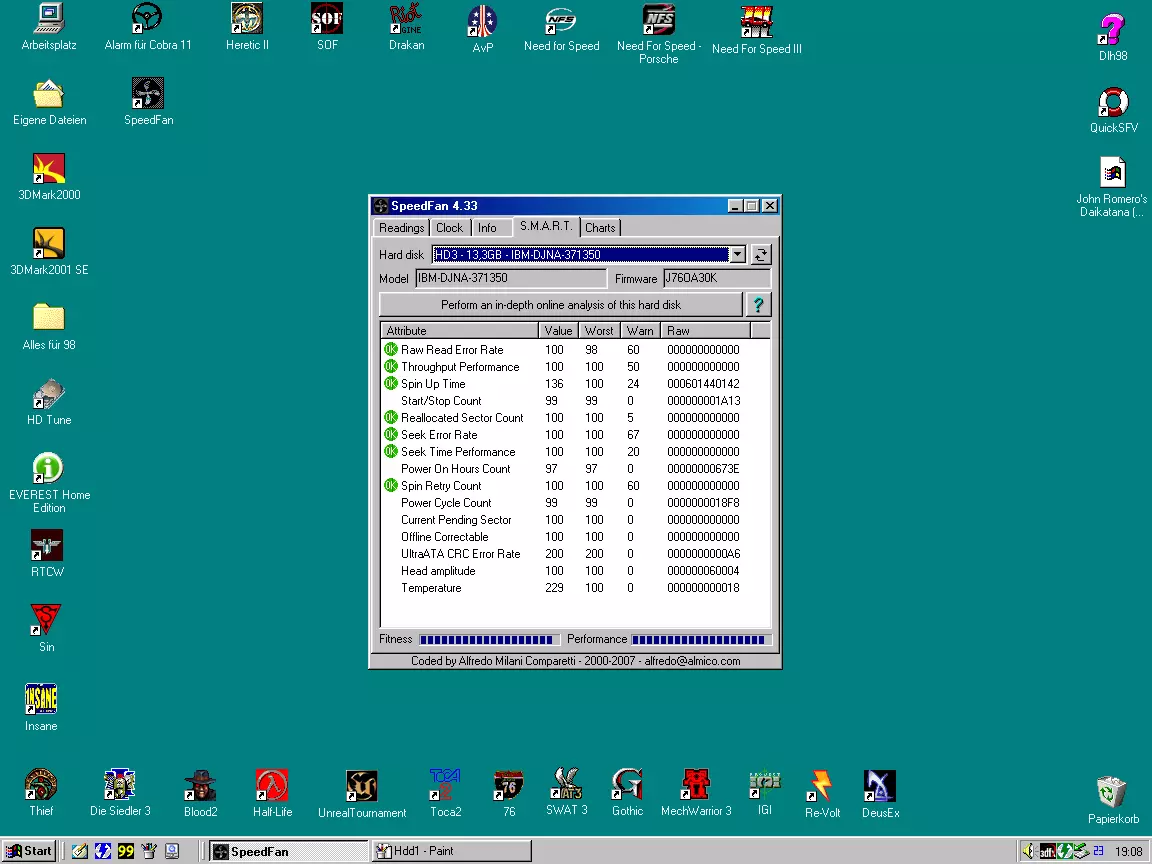Open the Charts tab
Viewport: 1152px width, 864px height.
[600, 228]
